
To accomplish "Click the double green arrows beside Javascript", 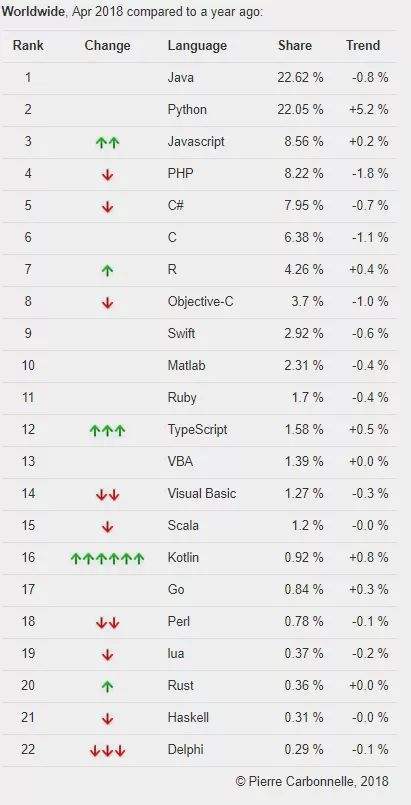I will click(107, 142).
